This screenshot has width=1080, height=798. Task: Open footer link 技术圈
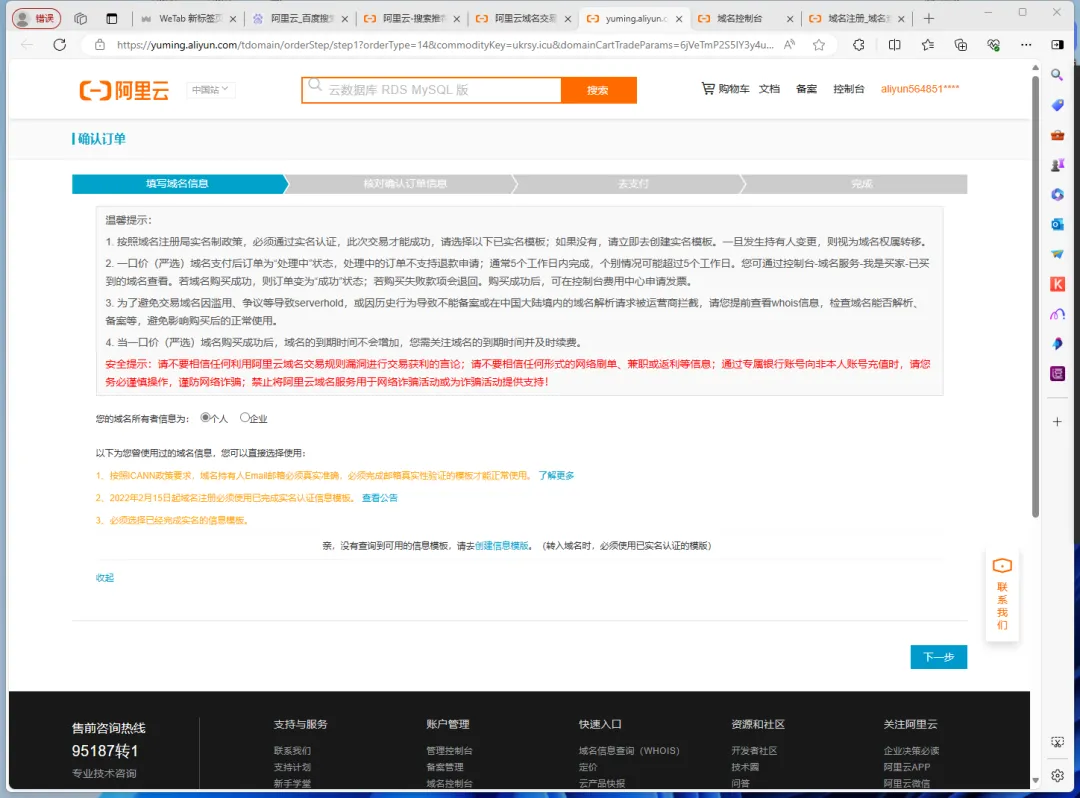745,767
